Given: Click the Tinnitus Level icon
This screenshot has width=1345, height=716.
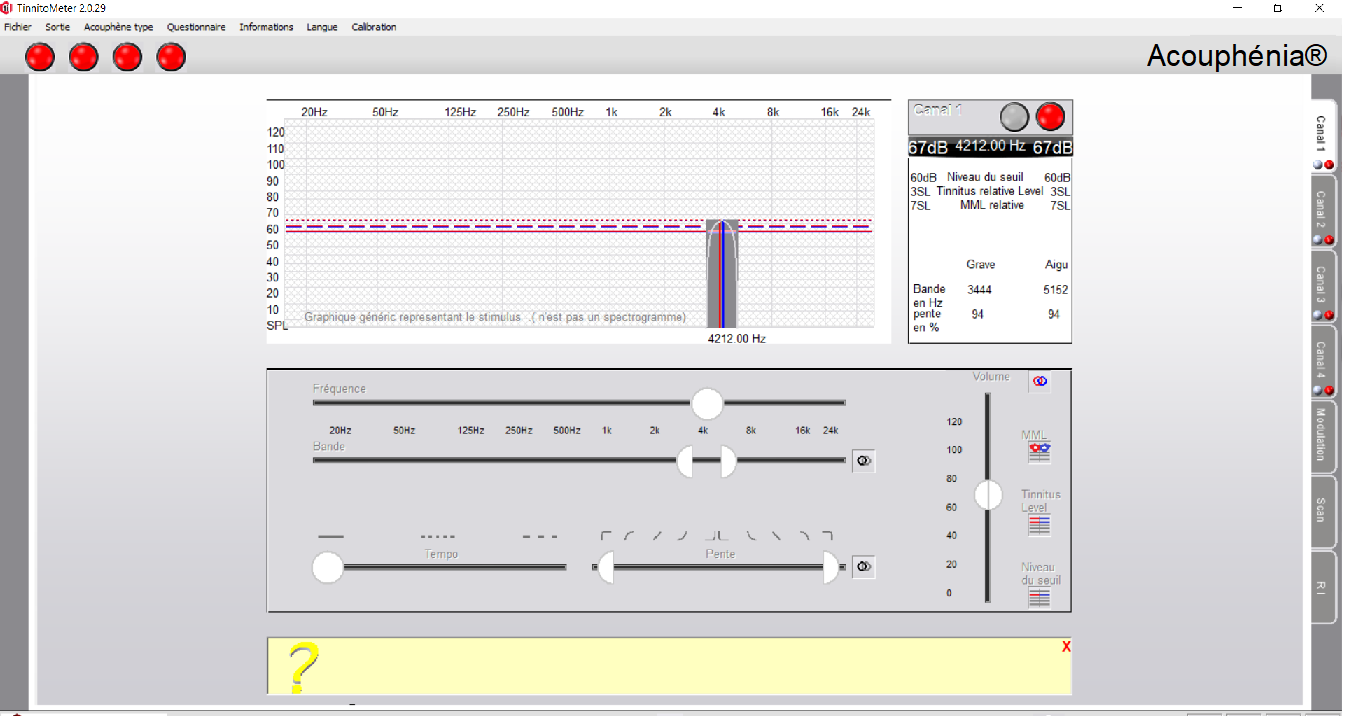Looking at the screenshot, I should 1039,525.
